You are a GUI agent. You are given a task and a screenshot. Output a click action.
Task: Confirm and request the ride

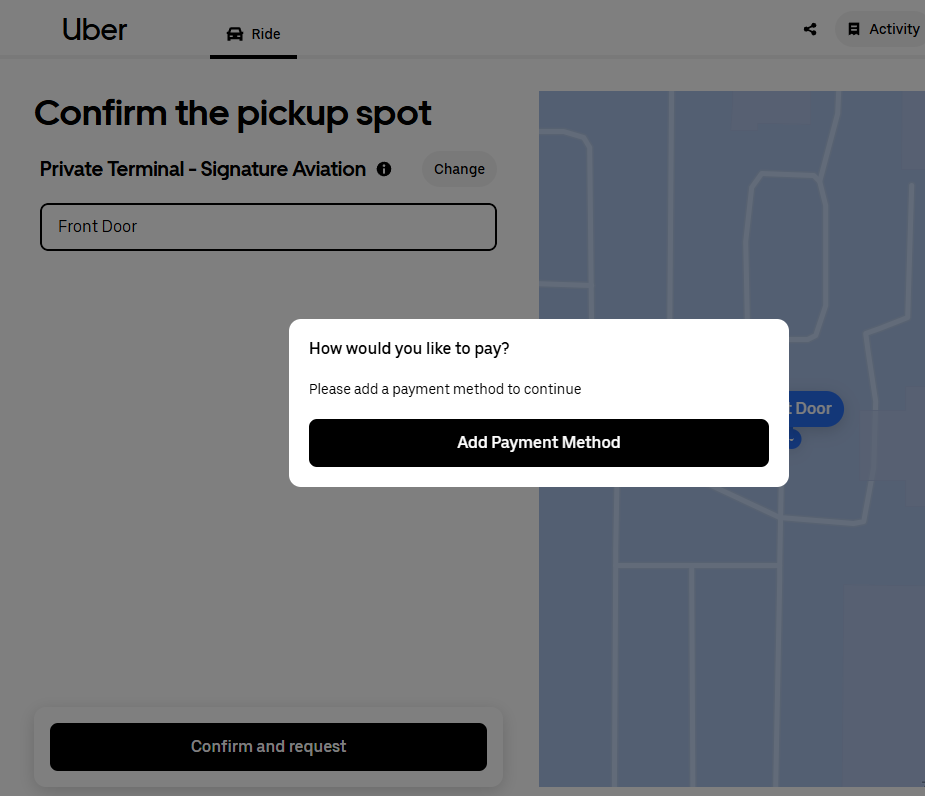pyautogui.click(x=268, y=746)
